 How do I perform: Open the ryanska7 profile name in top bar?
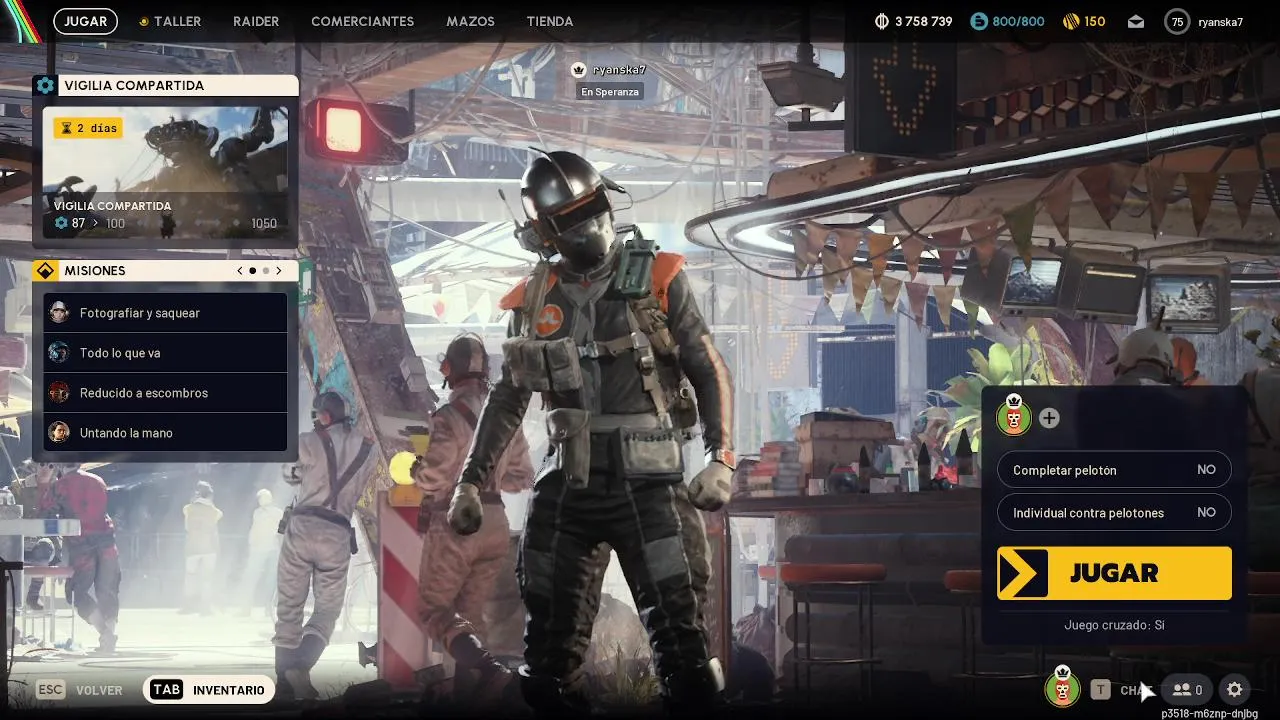1220,21
